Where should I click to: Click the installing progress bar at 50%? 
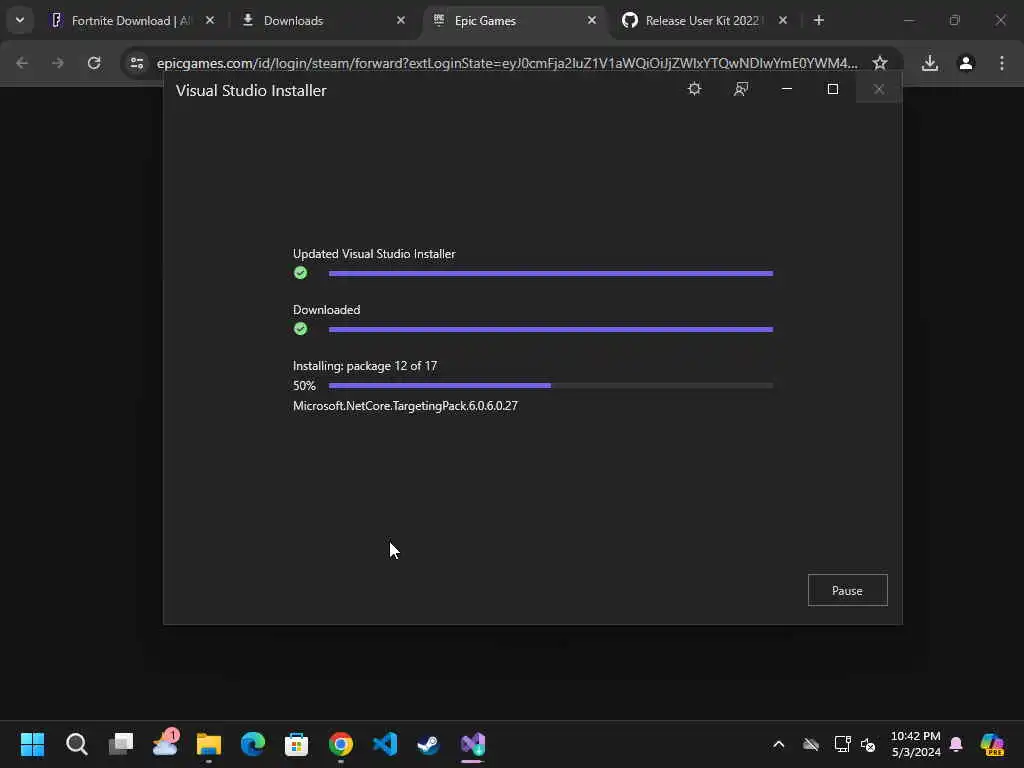pos(551,385)
